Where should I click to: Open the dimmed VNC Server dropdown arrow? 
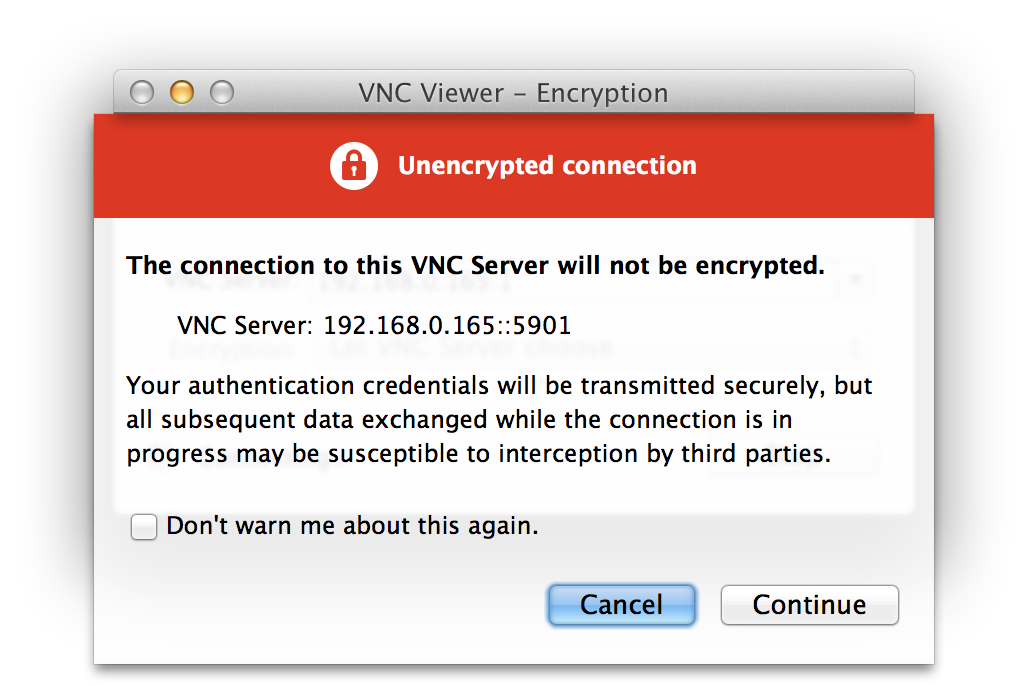click(855, 281)
